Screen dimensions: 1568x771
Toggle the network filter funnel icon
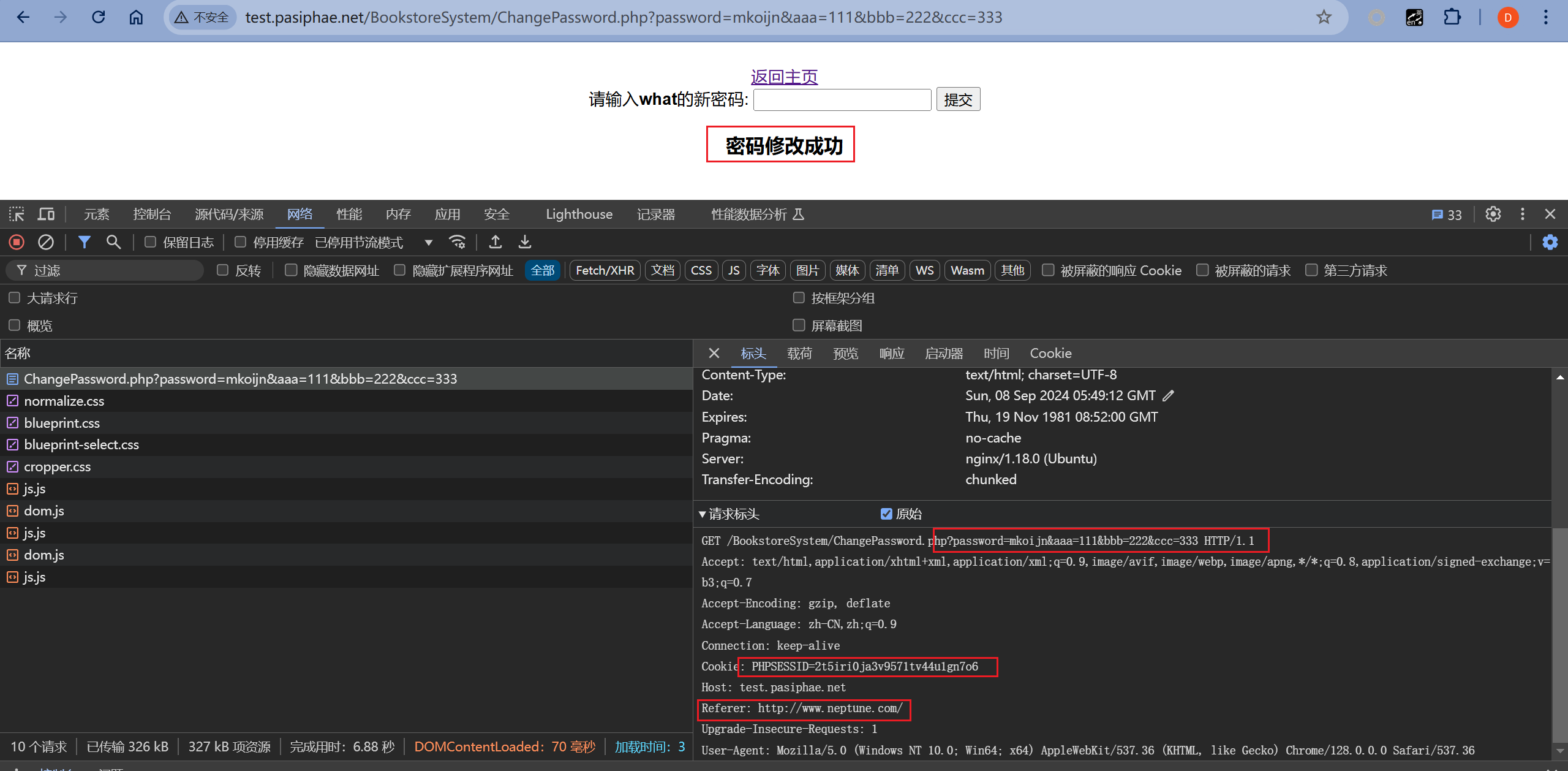click(x=84, y=242)
